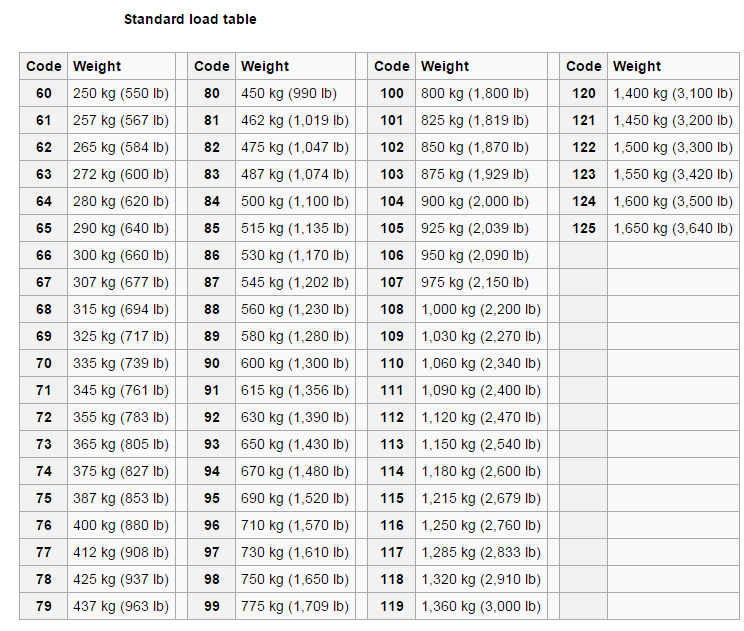Click the Standard load table title

click(x=190, y=19)
